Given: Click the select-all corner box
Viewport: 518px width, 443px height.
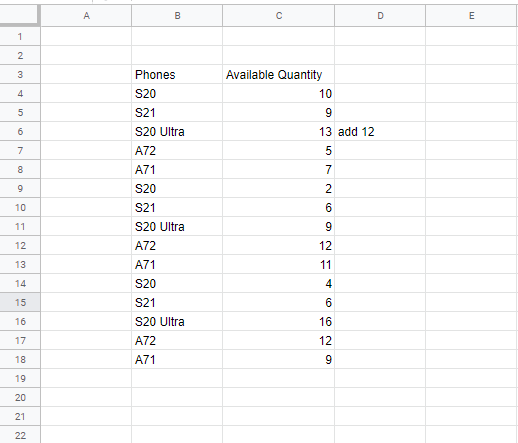Looking at the screenshot, I should [x=20, y=15].
